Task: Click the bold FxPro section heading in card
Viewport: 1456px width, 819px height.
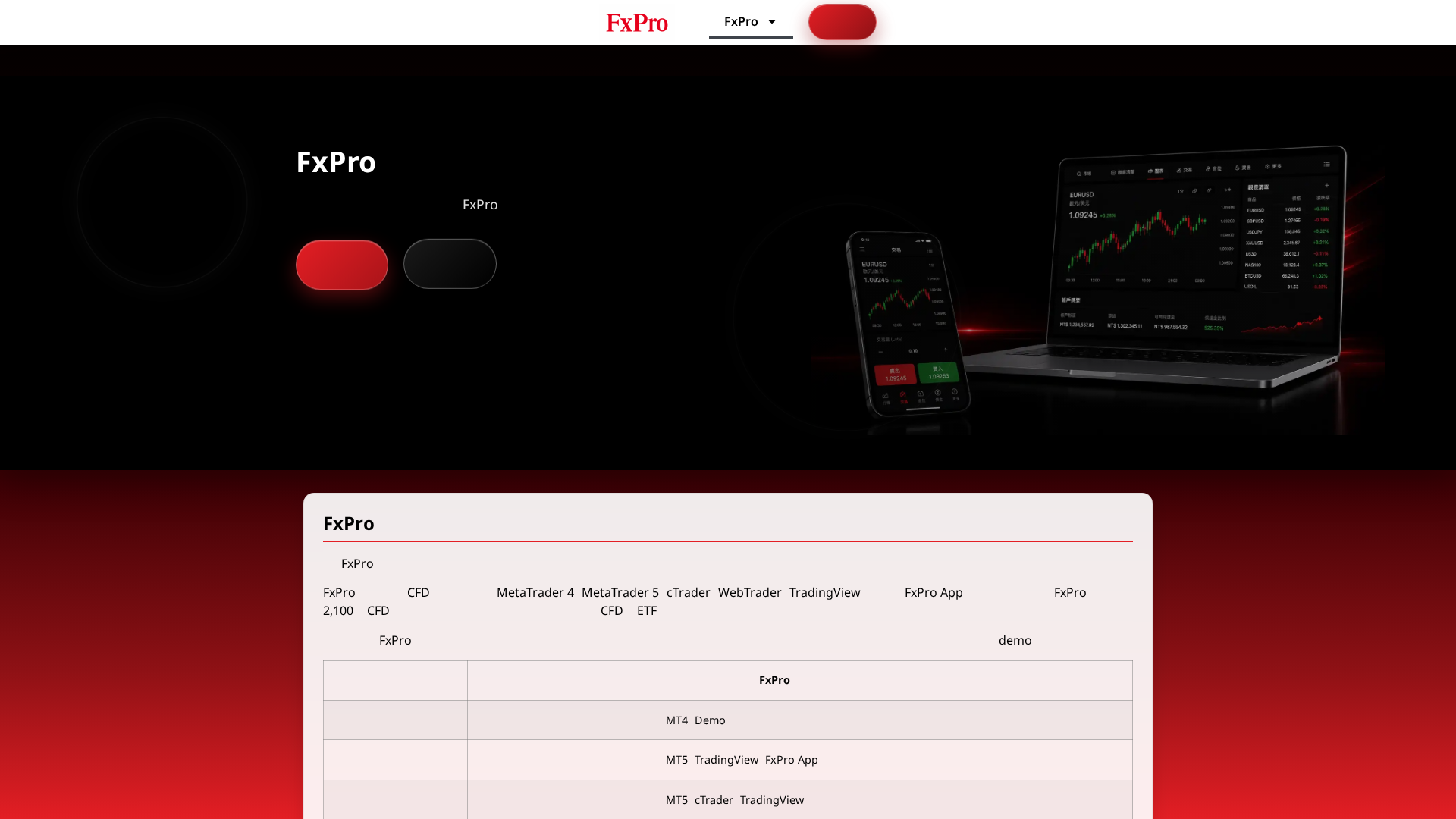Action: (x=349, y=523)
